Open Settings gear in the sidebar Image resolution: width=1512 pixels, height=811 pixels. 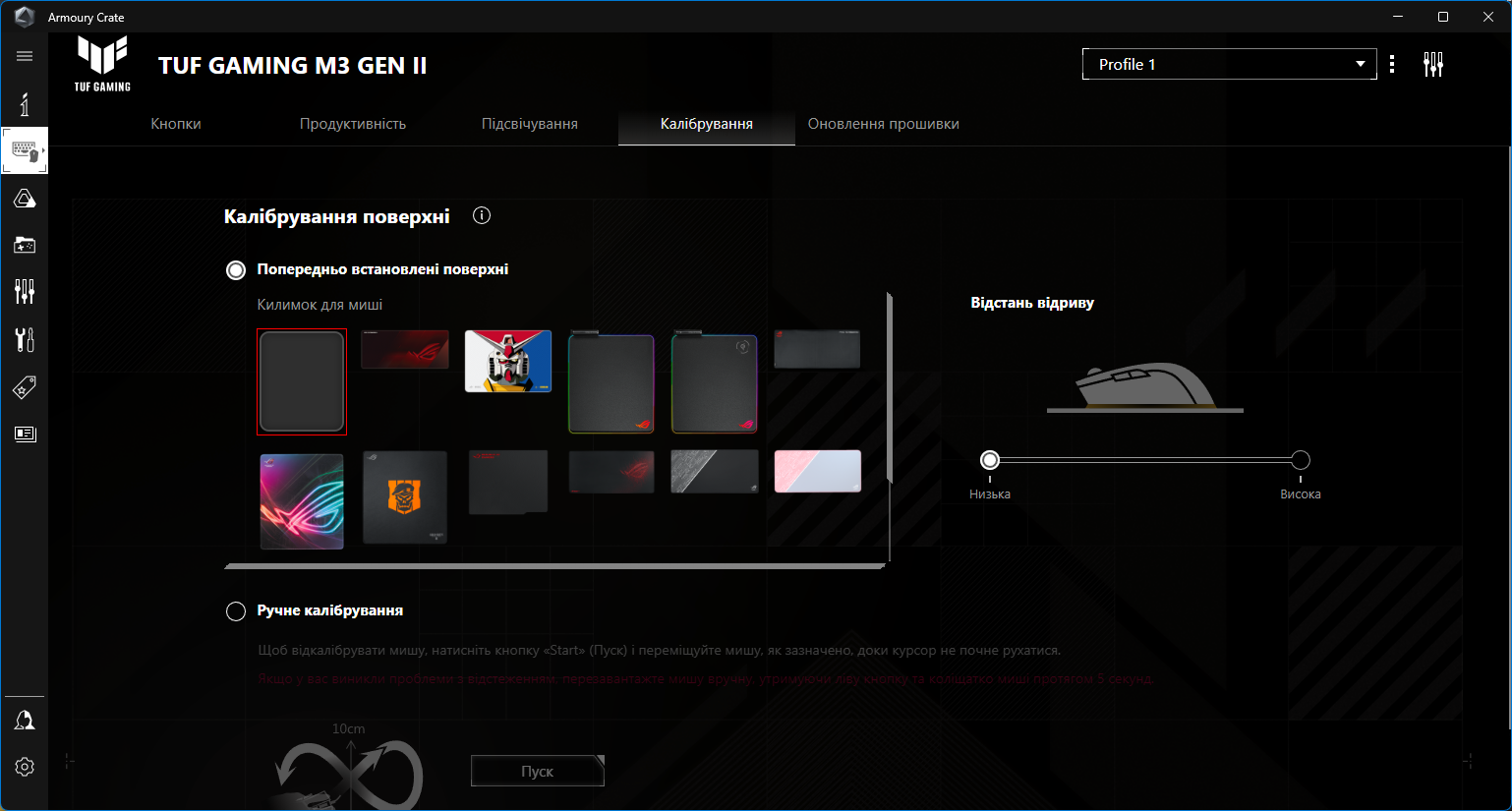point(25,767)
